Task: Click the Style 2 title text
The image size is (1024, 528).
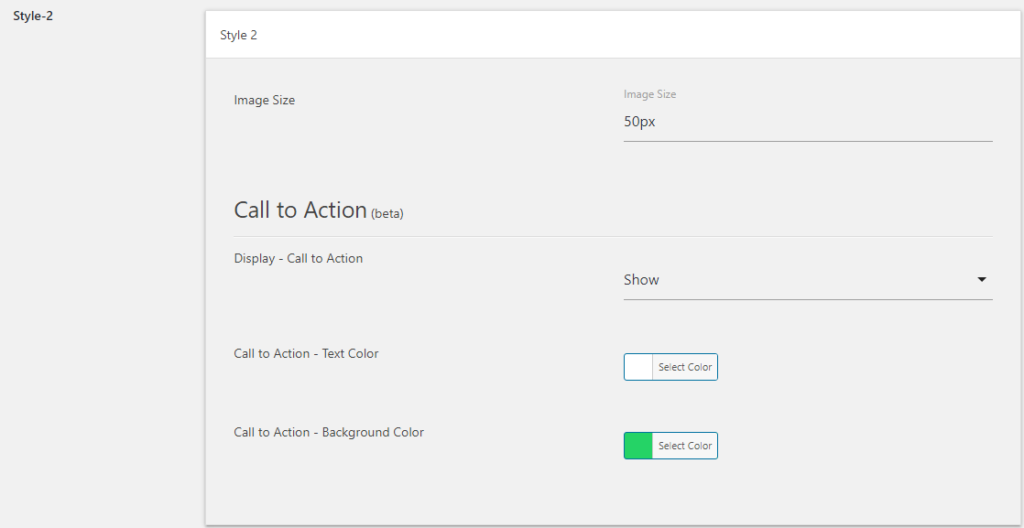Action: point(239,35)
